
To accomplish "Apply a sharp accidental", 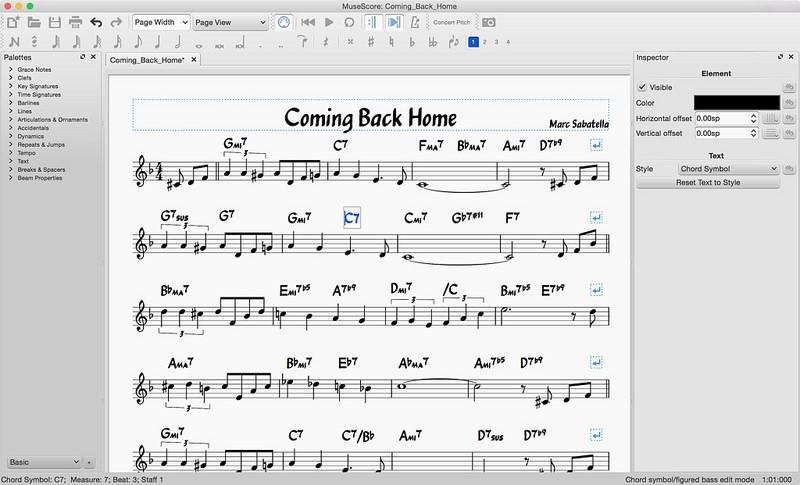I will (371, 42).
